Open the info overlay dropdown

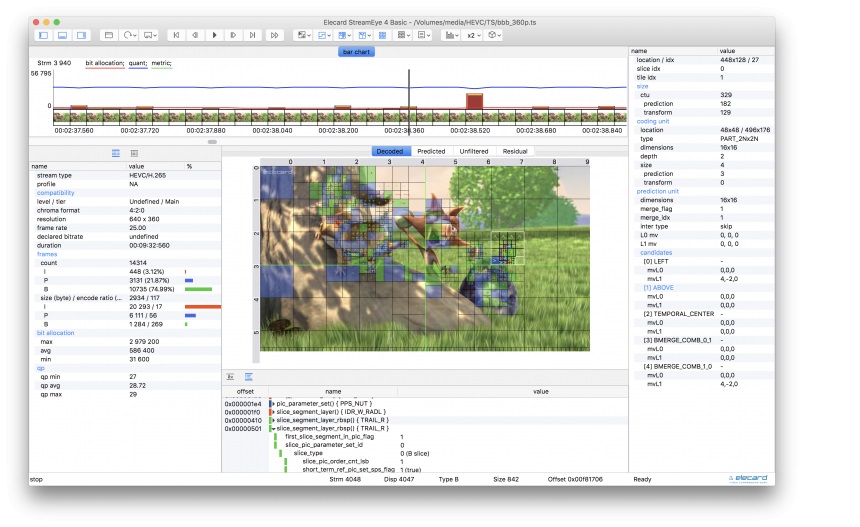[424, 35]
